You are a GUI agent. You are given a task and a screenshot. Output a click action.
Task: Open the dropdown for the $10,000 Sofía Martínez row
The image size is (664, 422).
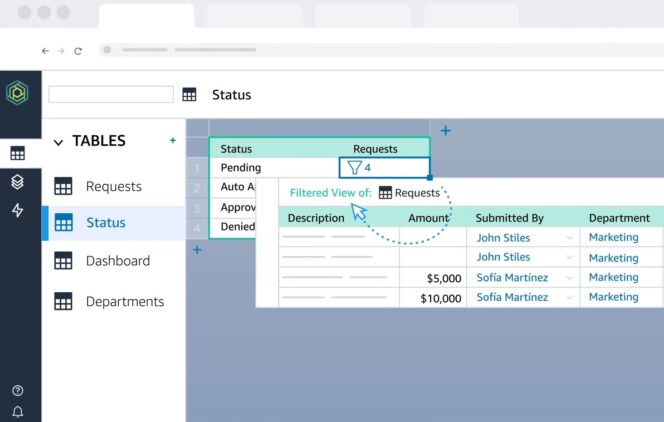[x=570, y=298]
